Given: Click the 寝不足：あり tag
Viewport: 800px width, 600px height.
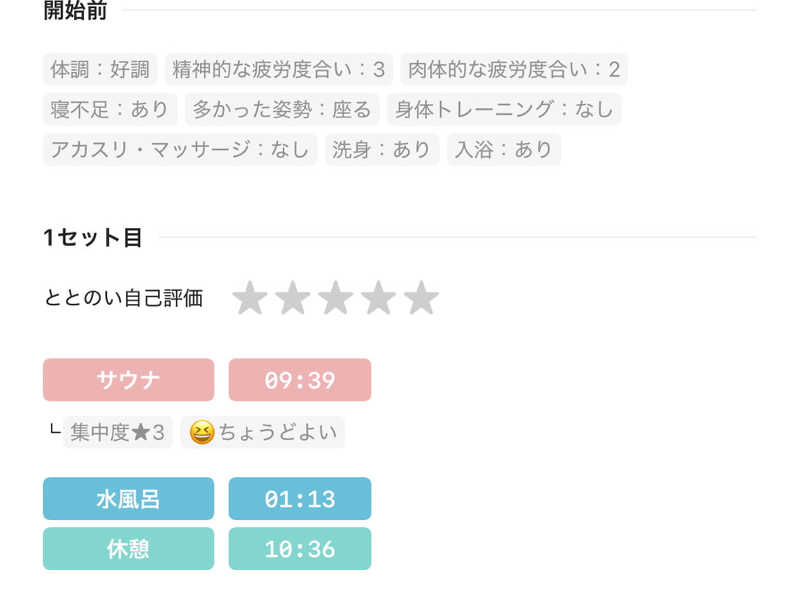Looking at the screenshot, I should (x=110, y=109).
